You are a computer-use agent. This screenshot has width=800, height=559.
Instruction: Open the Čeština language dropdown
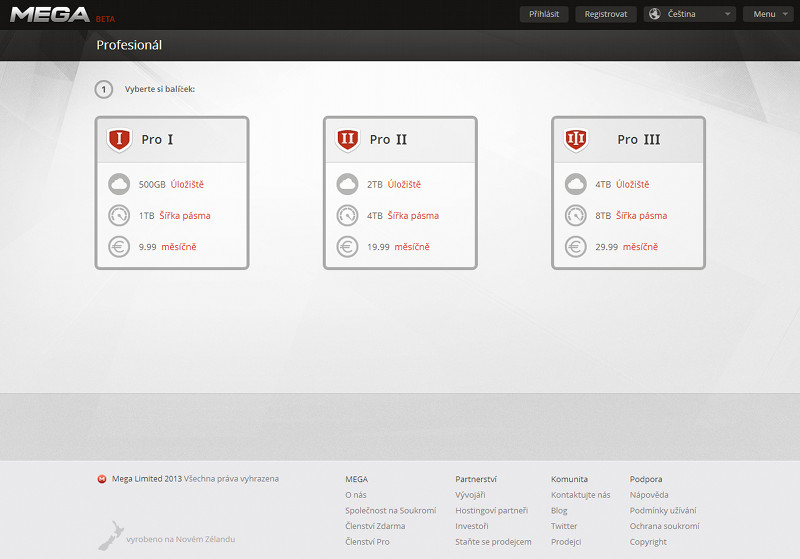689,14
